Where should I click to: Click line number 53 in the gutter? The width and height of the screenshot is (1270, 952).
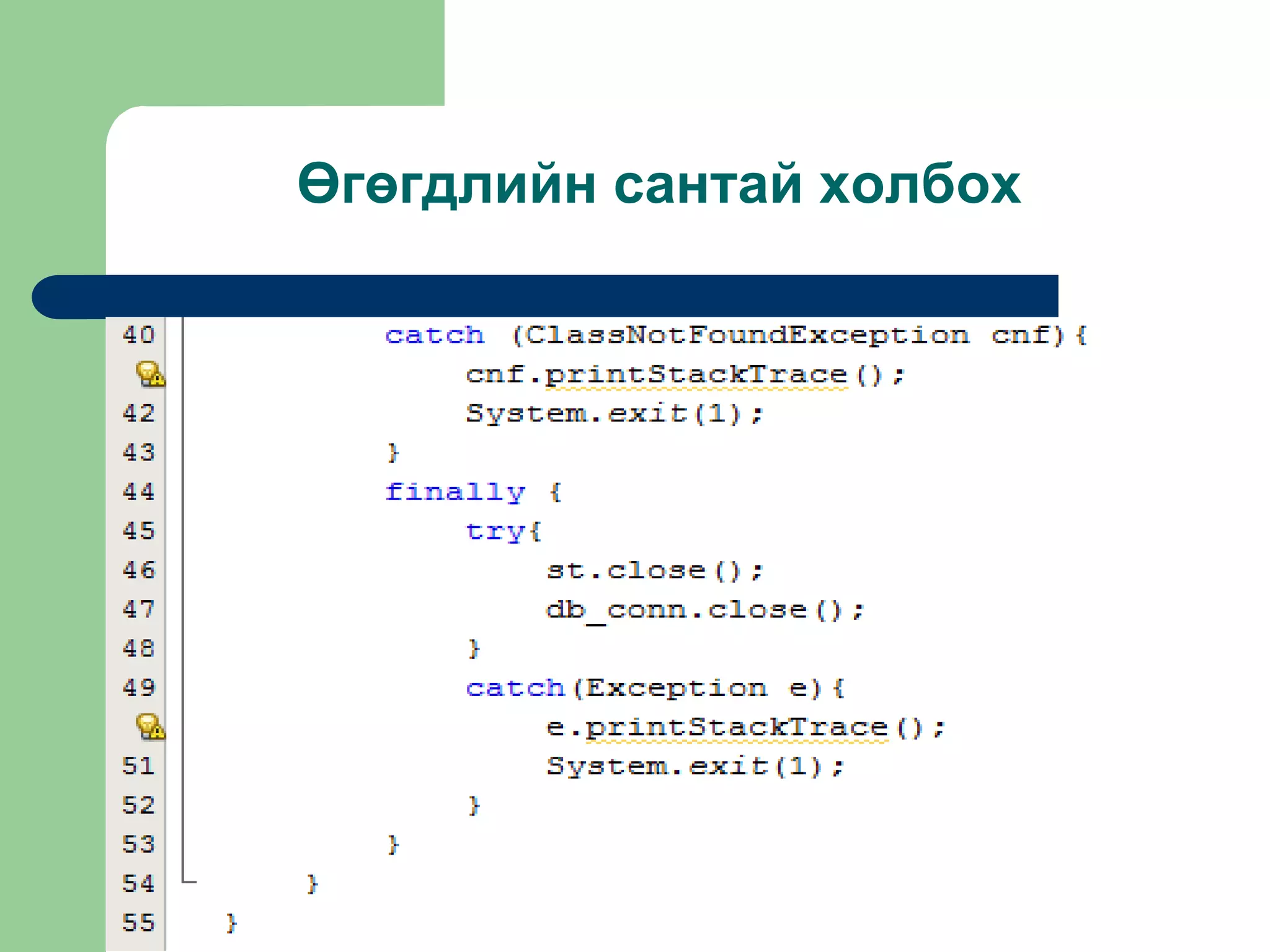pyautogui.click(x=138, y=844)
